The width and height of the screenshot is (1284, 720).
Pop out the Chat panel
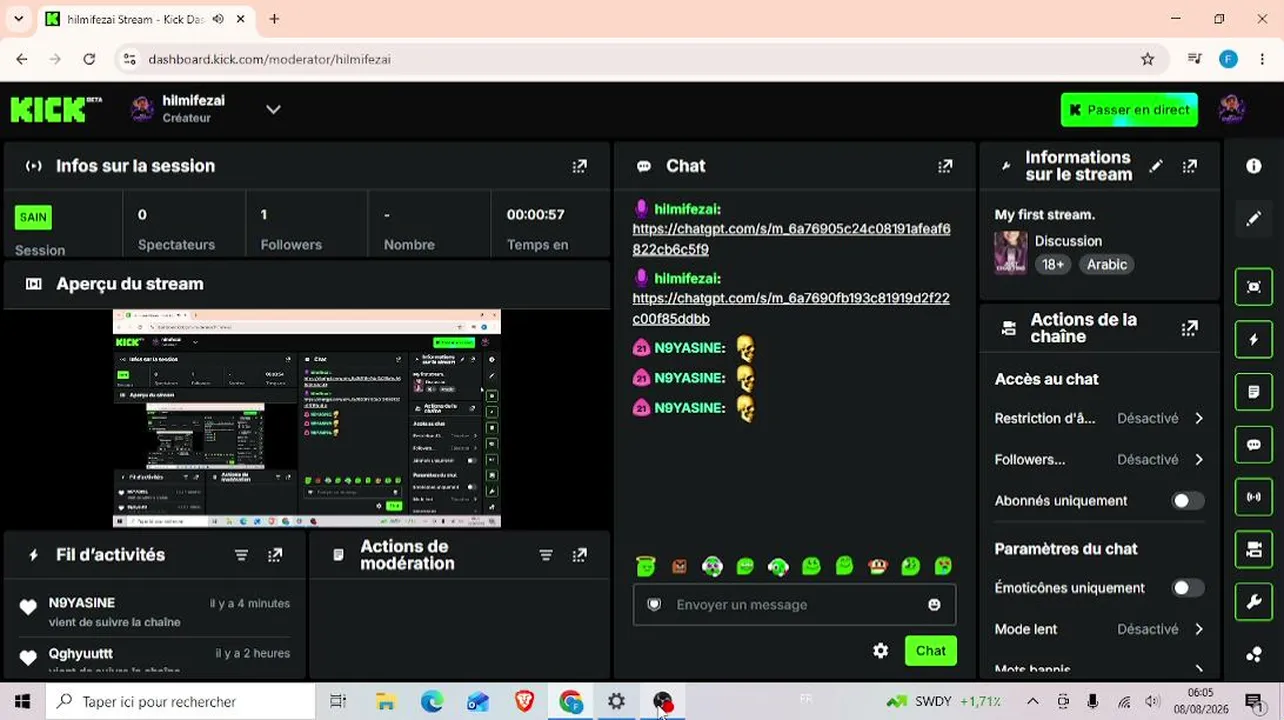click(x=945, y=167)
